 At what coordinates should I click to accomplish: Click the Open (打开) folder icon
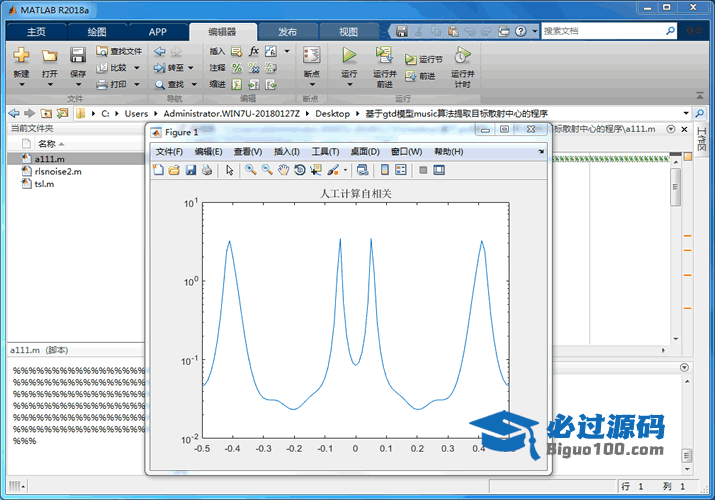tap(50, 56)
